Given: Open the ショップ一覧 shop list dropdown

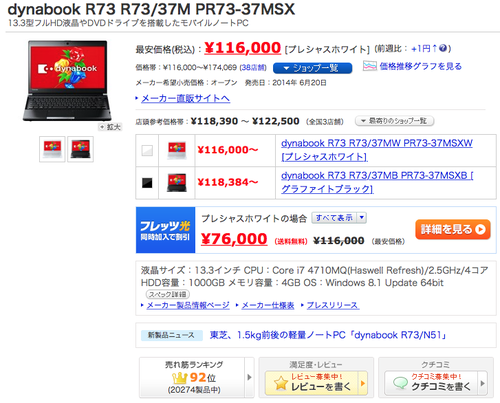Looking at the screenshot, I should [x=312, y=68].
